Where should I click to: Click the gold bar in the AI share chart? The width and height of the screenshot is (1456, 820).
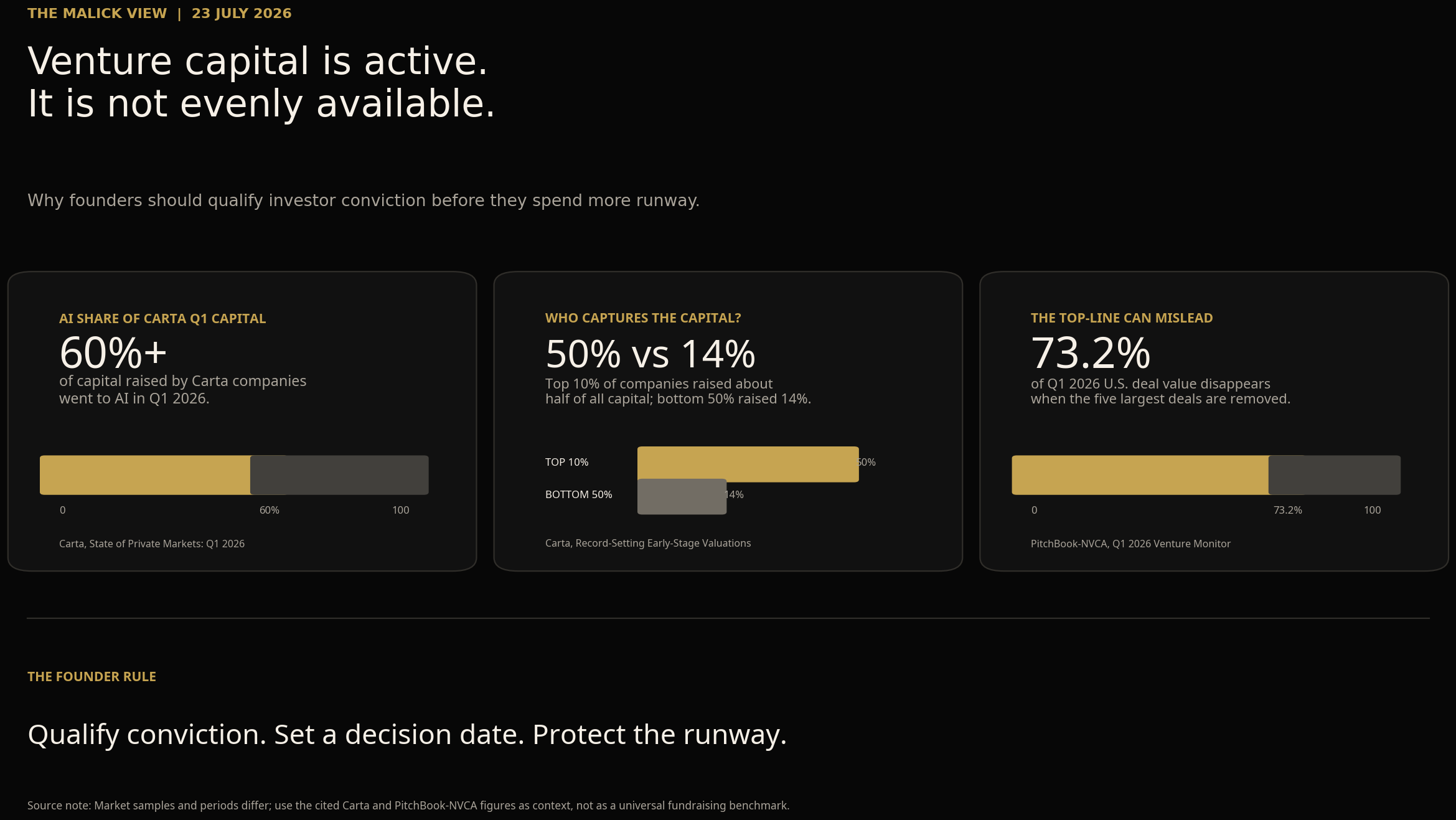tap(145, 475)
